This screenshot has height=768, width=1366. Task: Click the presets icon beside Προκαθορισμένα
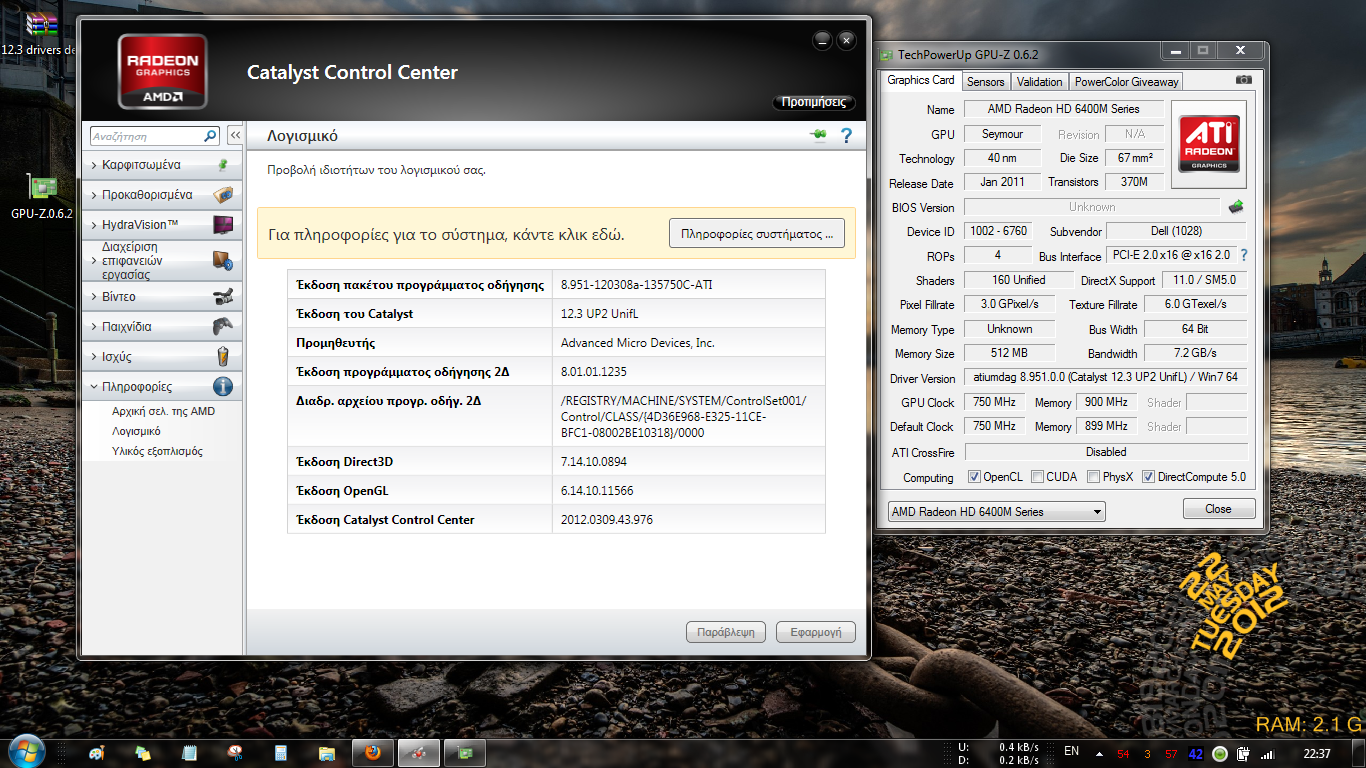point(223,195)
